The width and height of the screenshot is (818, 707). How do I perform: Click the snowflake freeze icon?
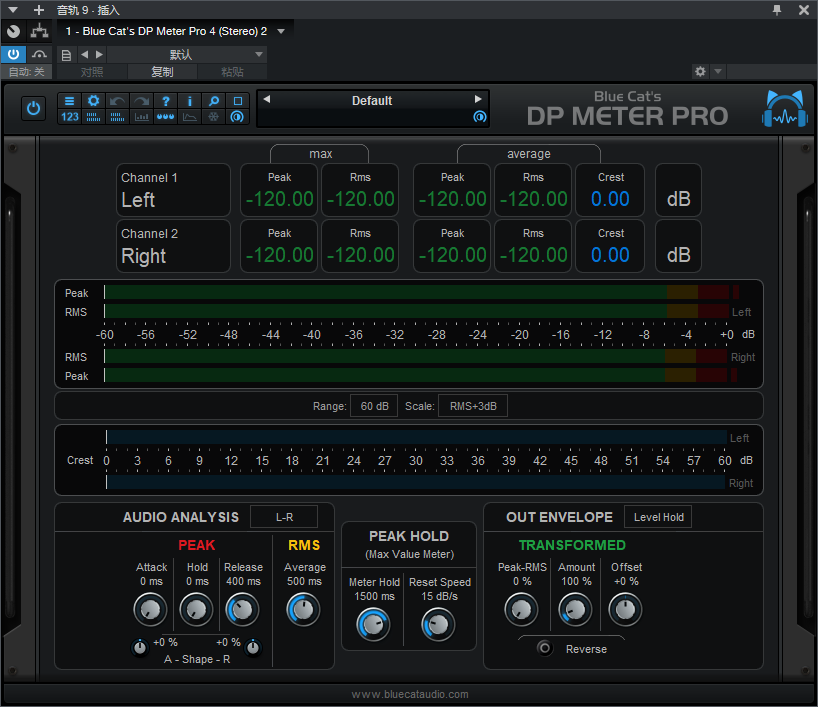[213, 116]
